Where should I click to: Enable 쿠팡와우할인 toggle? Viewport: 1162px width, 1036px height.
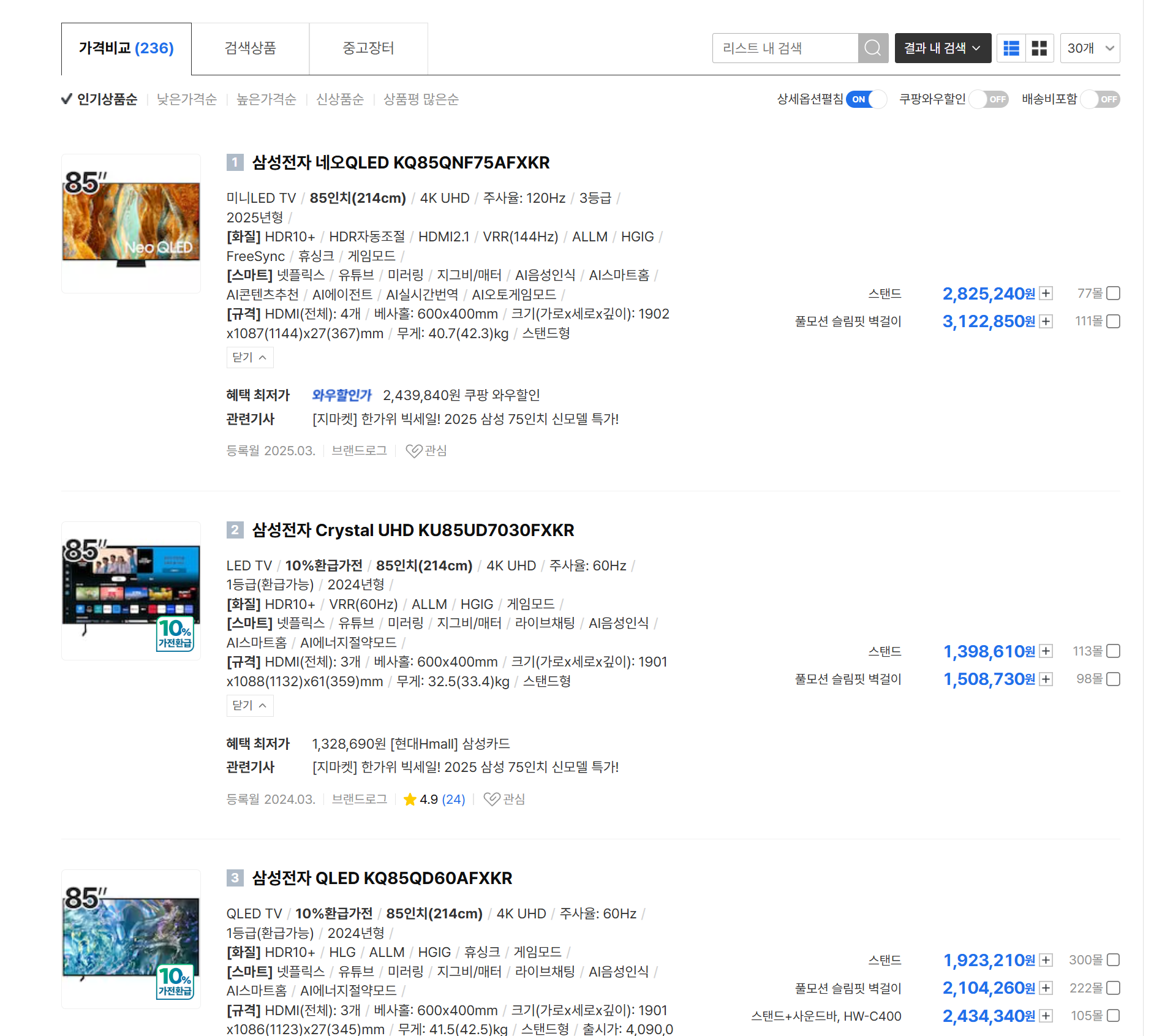click(989, 99)
